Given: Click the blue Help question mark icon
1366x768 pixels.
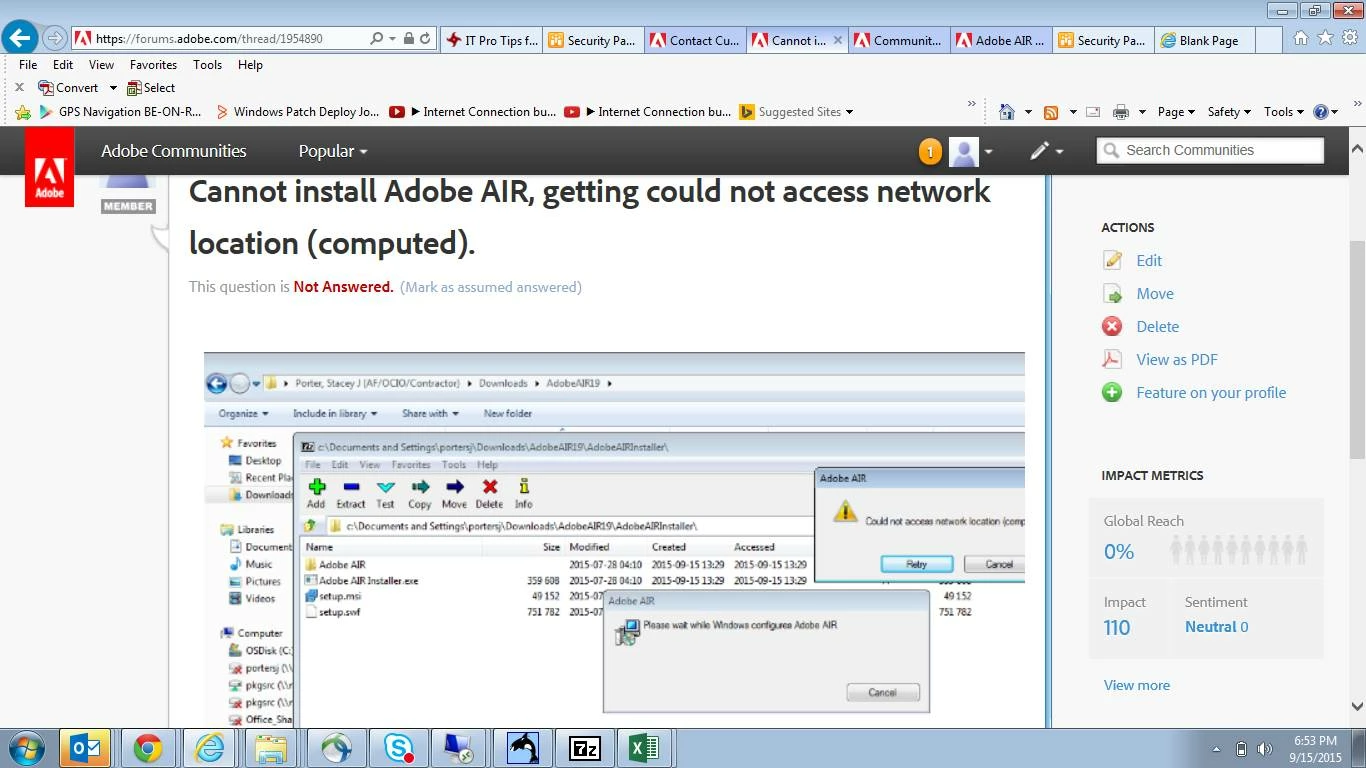Looking at the screenshot, I should tap(1320, 112).
